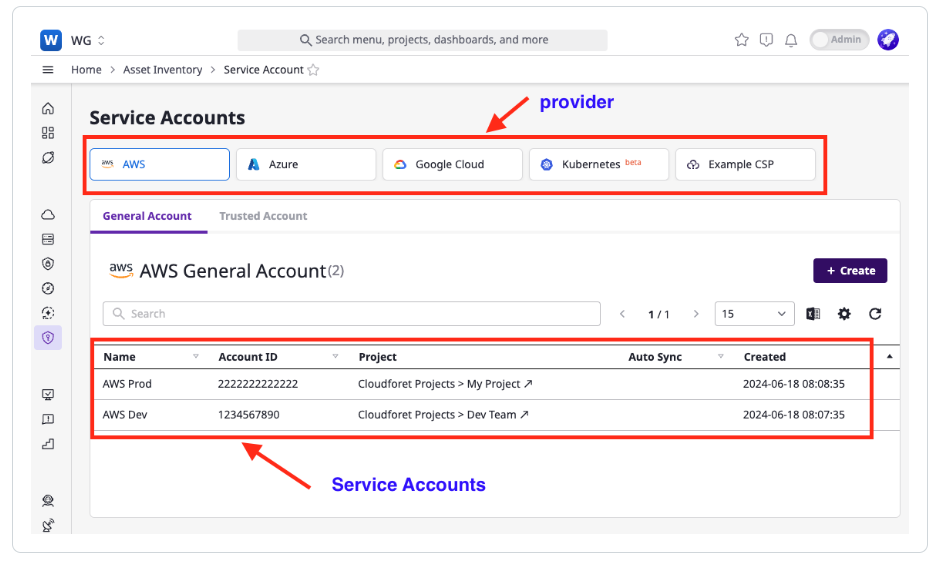The image size is (940, 567).
Task: Switch to the Trusted Account tab
Action: coord(263,216)
